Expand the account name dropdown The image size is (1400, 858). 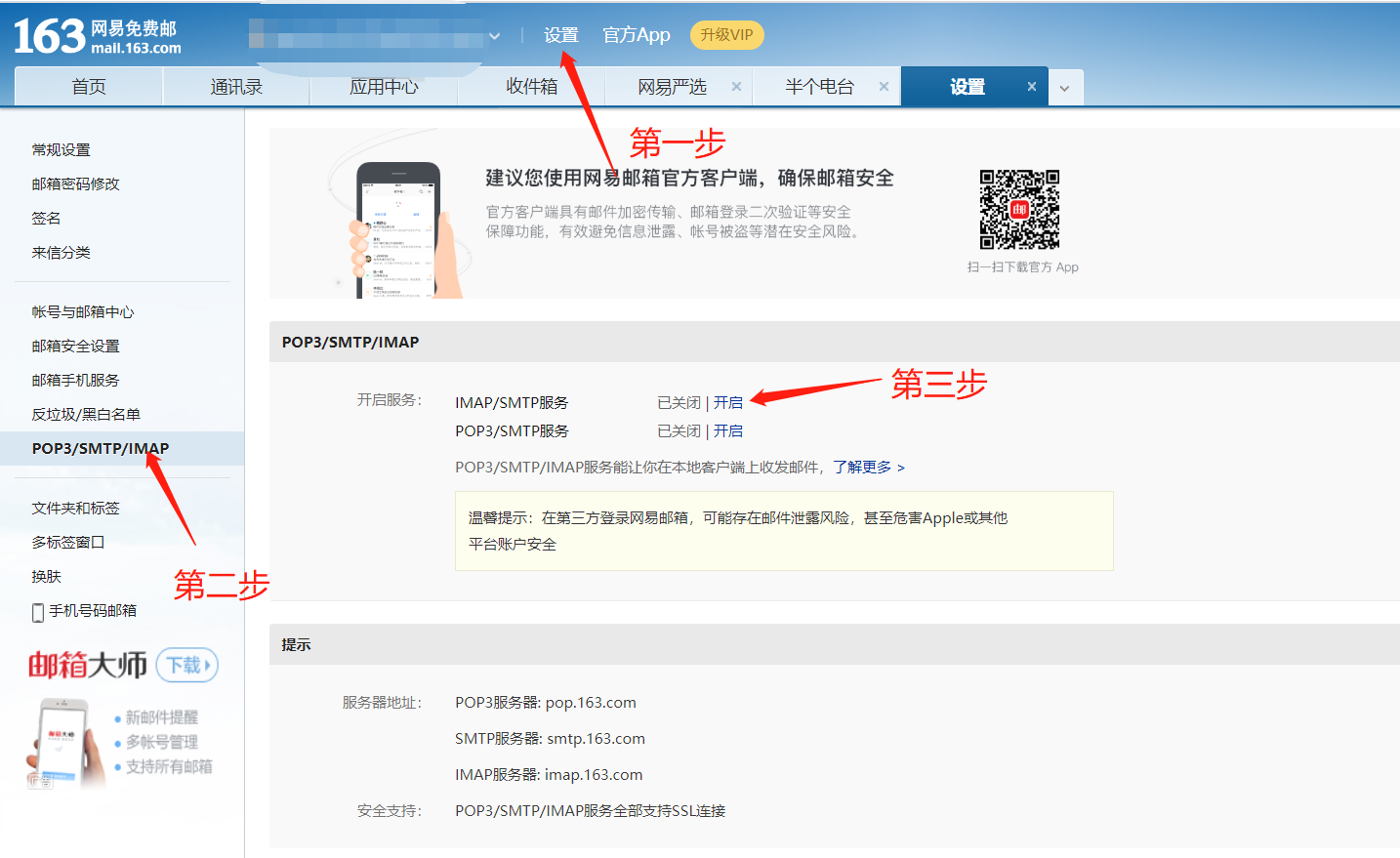tap(495, 35)
